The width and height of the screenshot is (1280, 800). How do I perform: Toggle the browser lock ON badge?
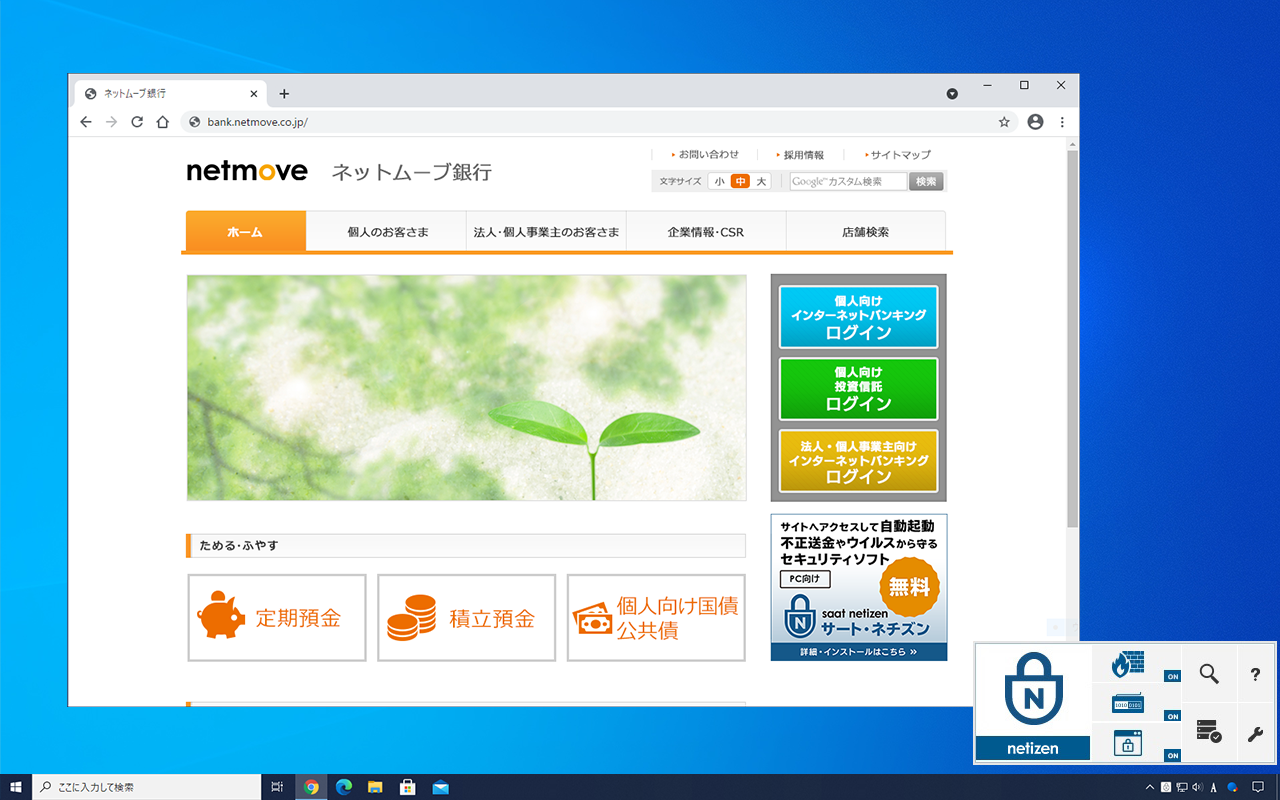click(x=1172, y=755)
